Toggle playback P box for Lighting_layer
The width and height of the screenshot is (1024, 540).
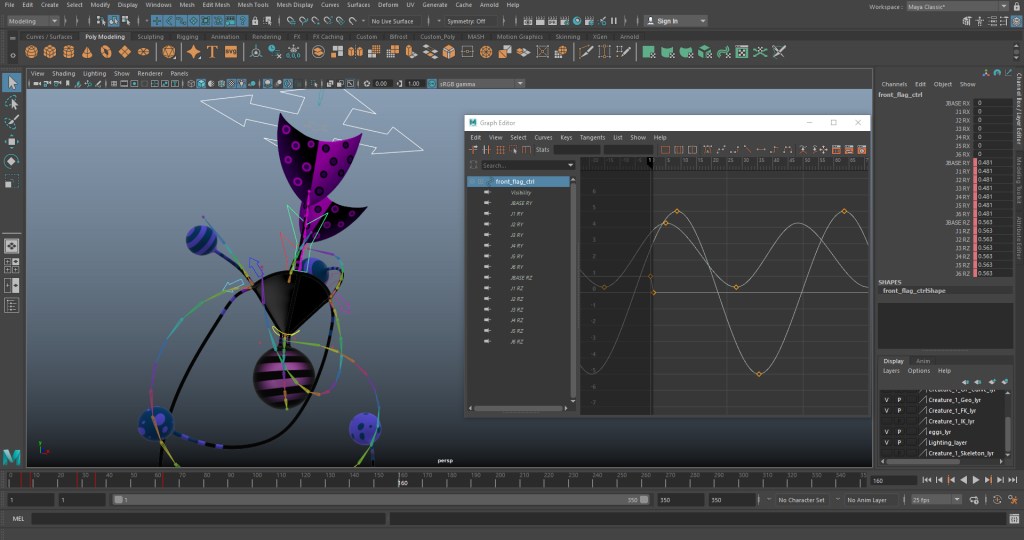[x=898, y=442]
